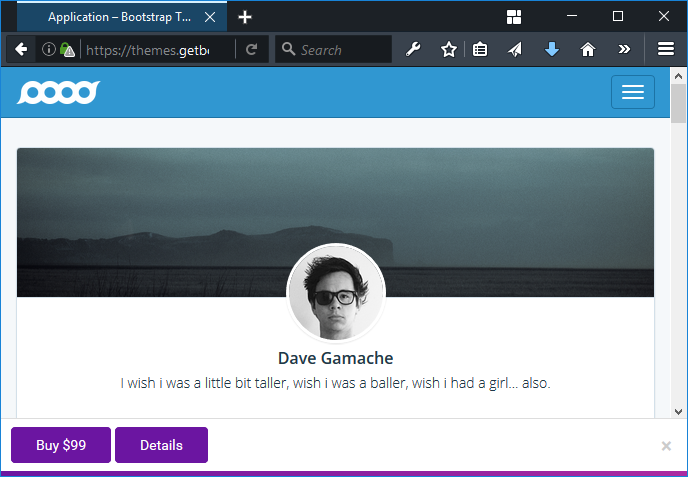Go to the home page icon
688x477 pixels.
[588, 49]
